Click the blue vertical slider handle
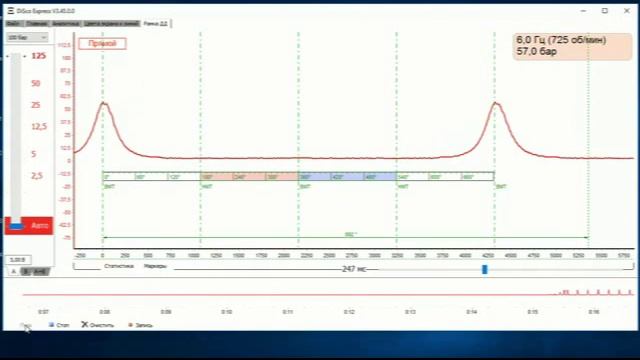This screenshot has height=360, width=640. [x=16, y=226]
